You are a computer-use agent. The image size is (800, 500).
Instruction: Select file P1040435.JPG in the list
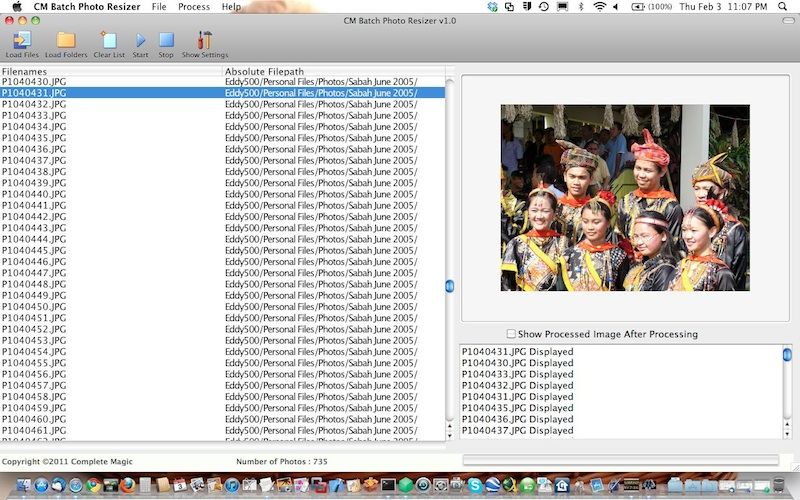222,138
